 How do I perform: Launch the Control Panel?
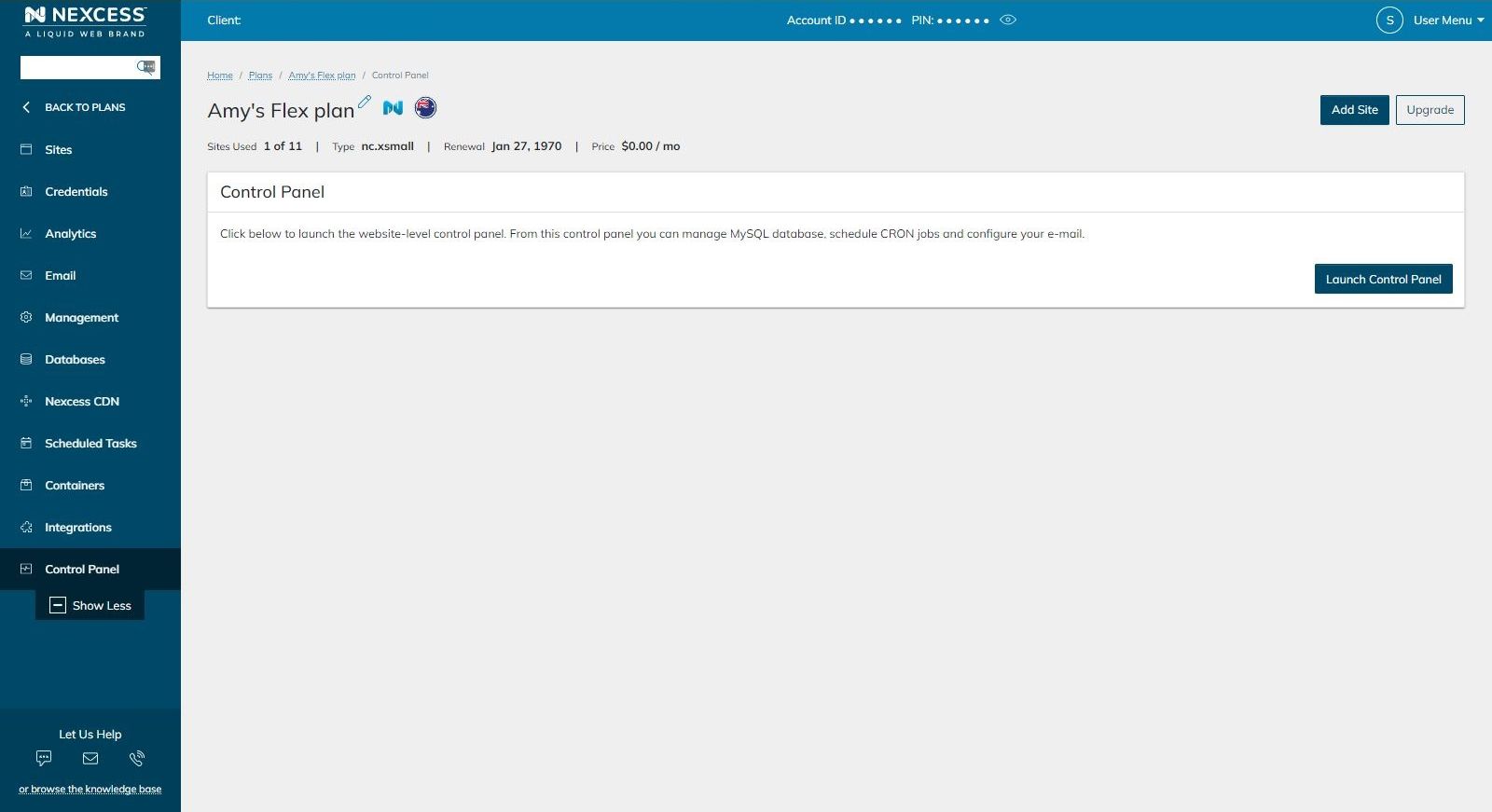coord(1384,279)
